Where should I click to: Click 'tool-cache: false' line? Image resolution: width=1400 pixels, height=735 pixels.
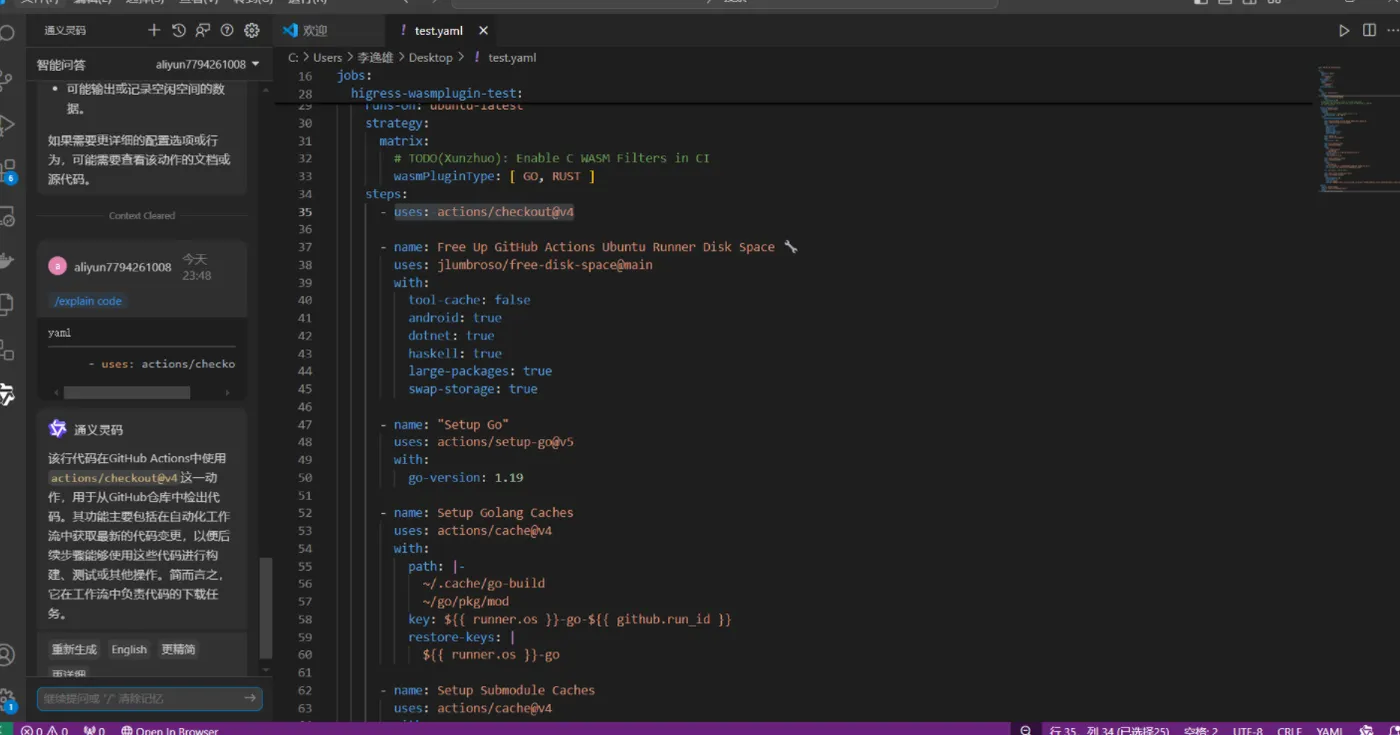click(x=469, y=300)
